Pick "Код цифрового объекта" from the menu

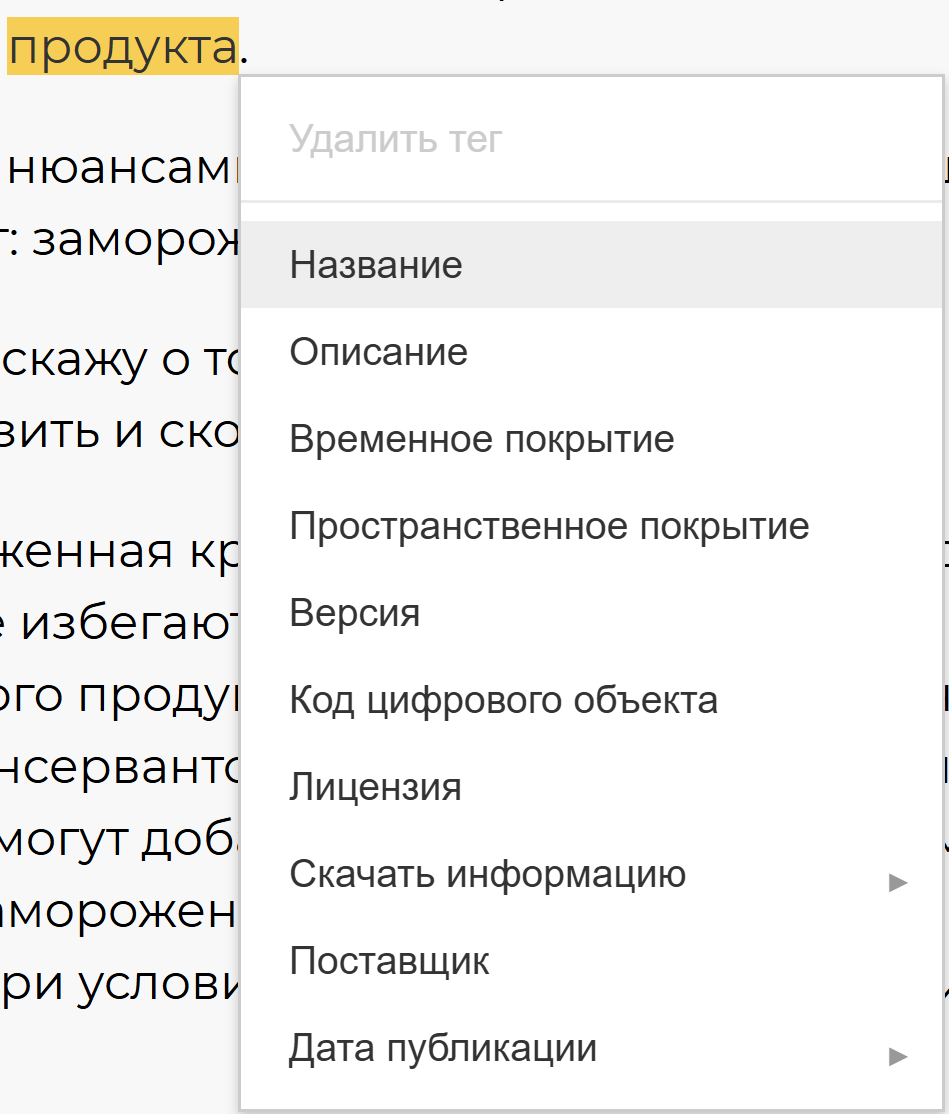click(x=503, y=700)
